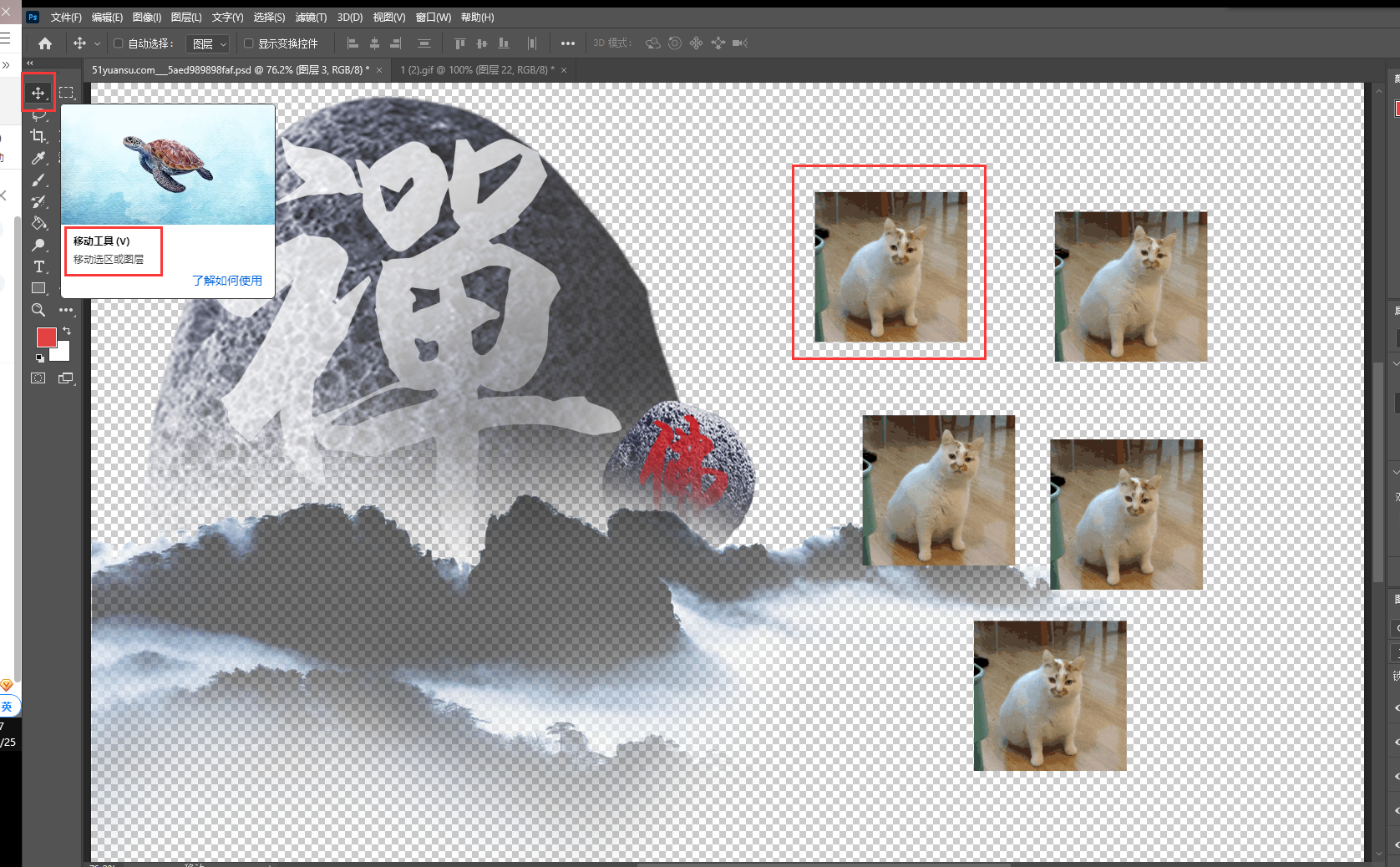The image size is (1400, 867).
Task: Select the Paint Bucket tool
Action: click(x=38, y=223)
